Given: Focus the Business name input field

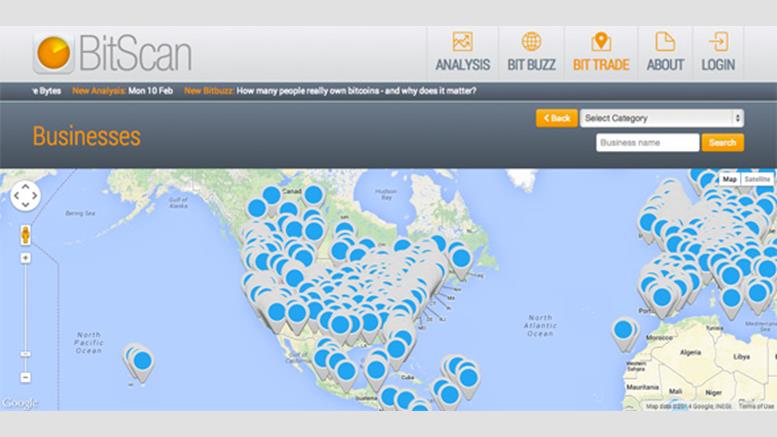Looking at the screenshot, I should [x=648, y=143].
